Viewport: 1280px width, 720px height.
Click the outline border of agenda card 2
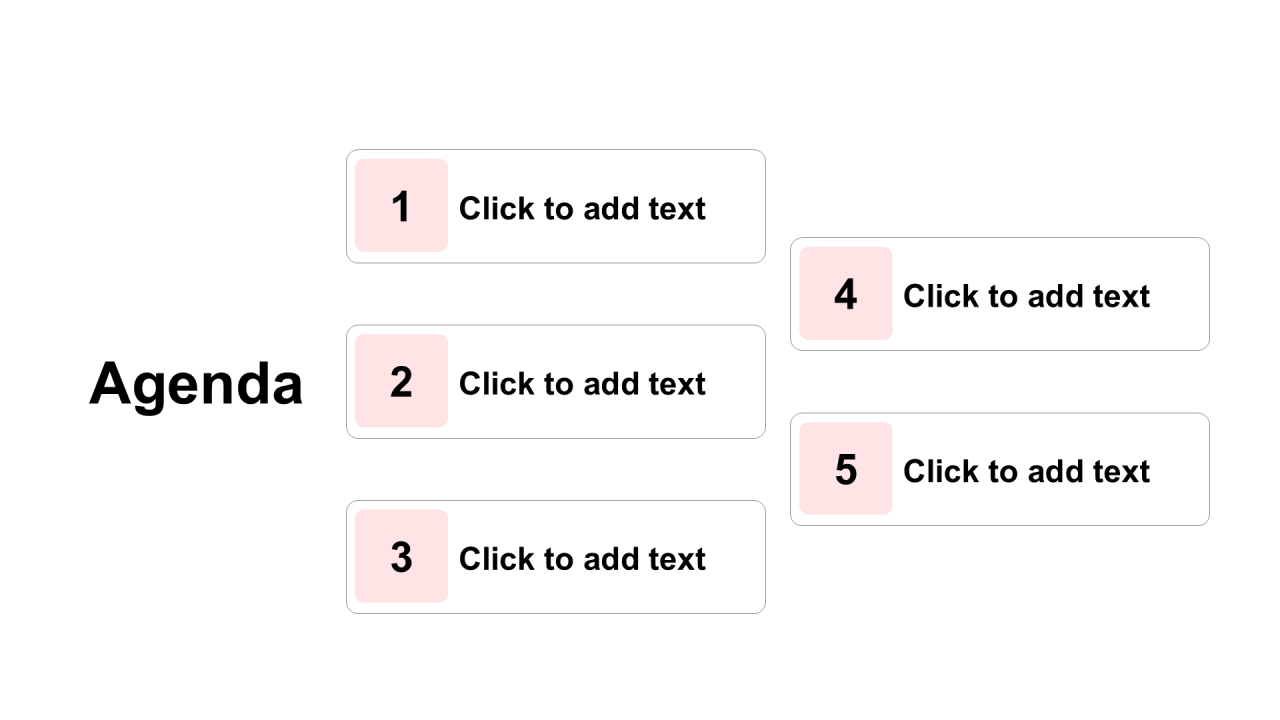tap(556, 325)
